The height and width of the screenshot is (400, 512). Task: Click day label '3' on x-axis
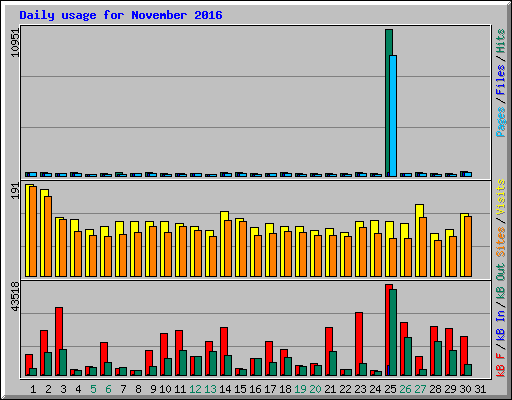click(63, 389)
